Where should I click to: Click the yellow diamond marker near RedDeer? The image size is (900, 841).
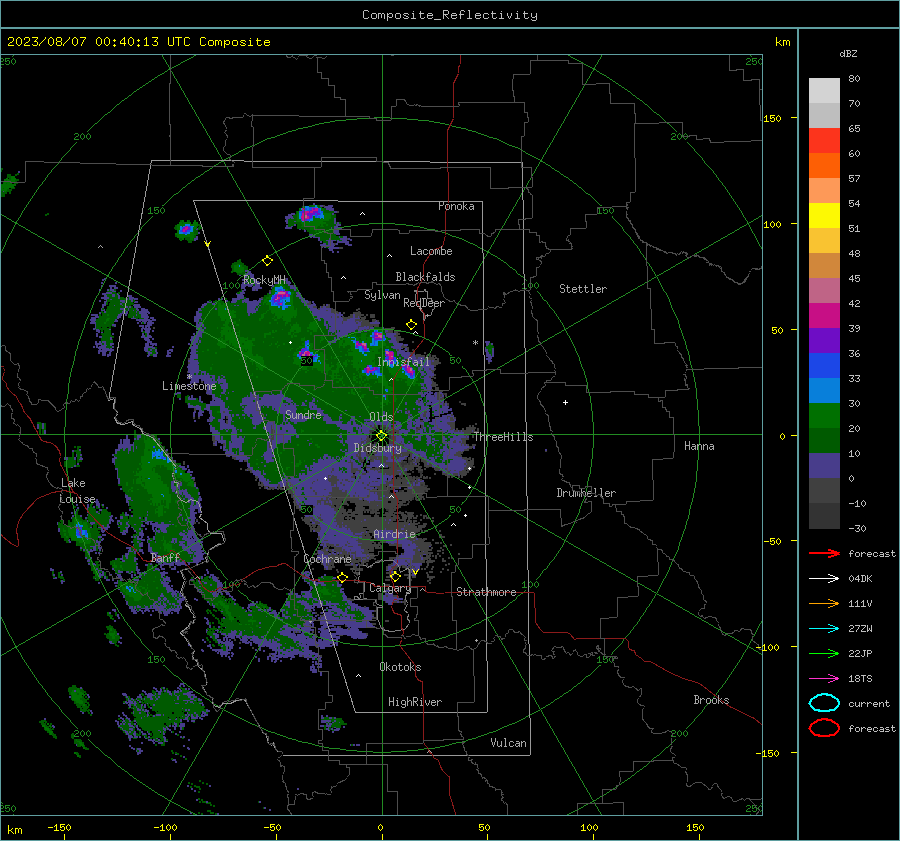pos(411,325)
